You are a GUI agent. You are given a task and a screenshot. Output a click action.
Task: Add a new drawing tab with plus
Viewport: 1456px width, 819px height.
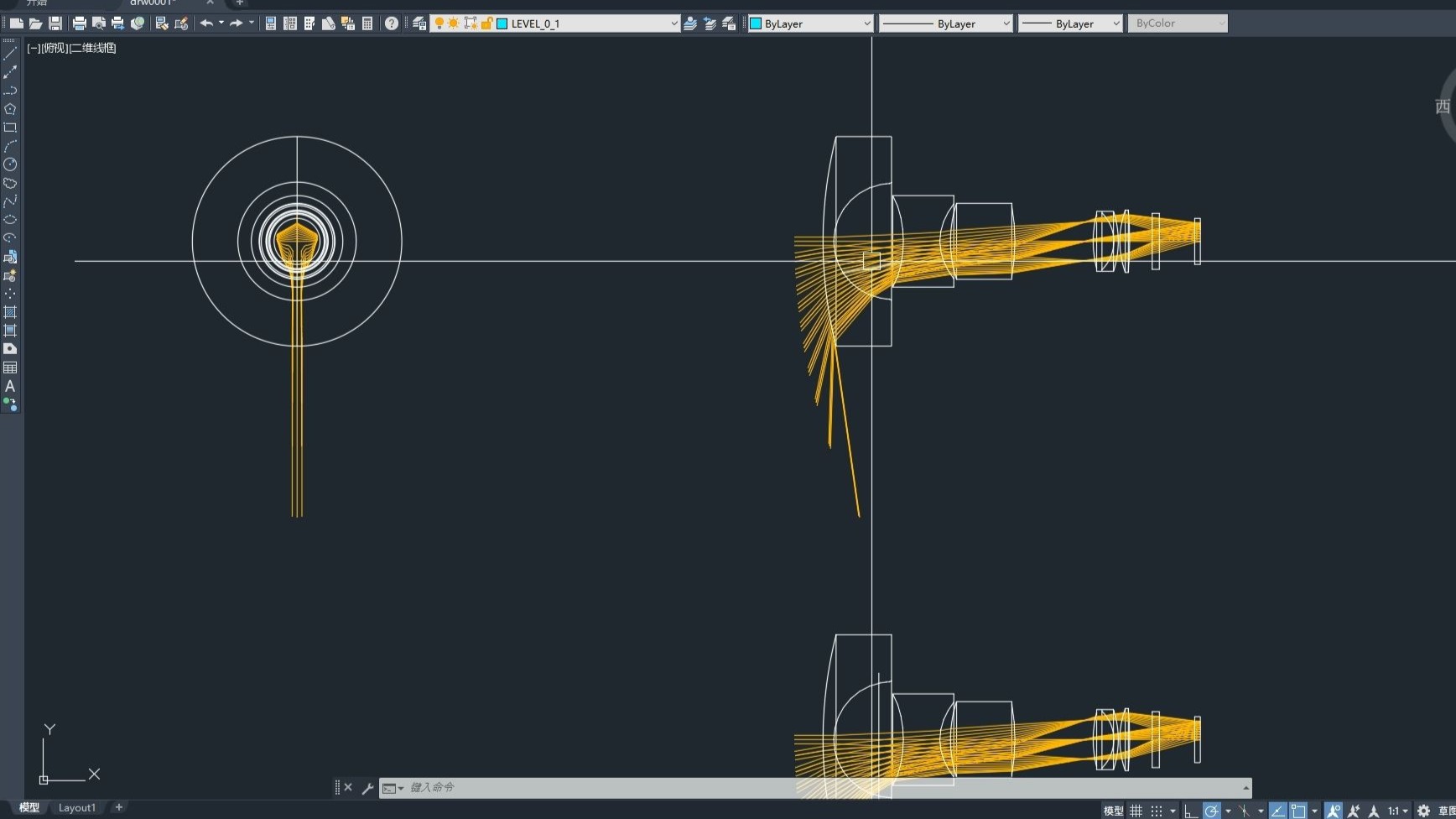coord(239,3)
